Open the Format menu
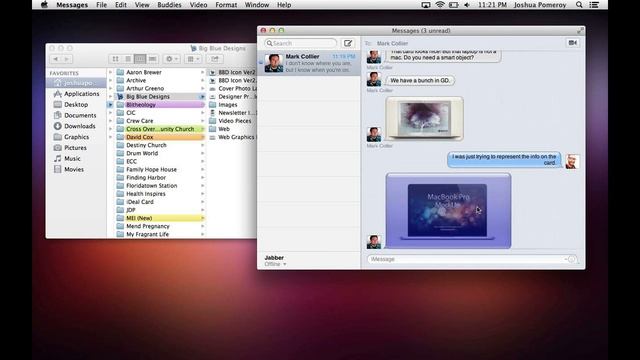 (x=226, y=5)
